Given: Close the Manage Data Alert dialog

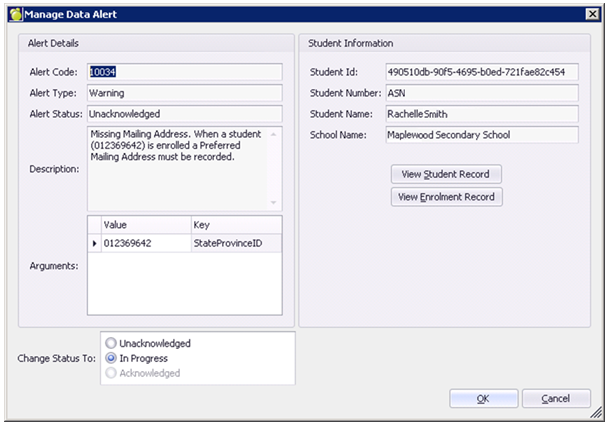Looking at the screenshot, I should click(x=591, y=11).
